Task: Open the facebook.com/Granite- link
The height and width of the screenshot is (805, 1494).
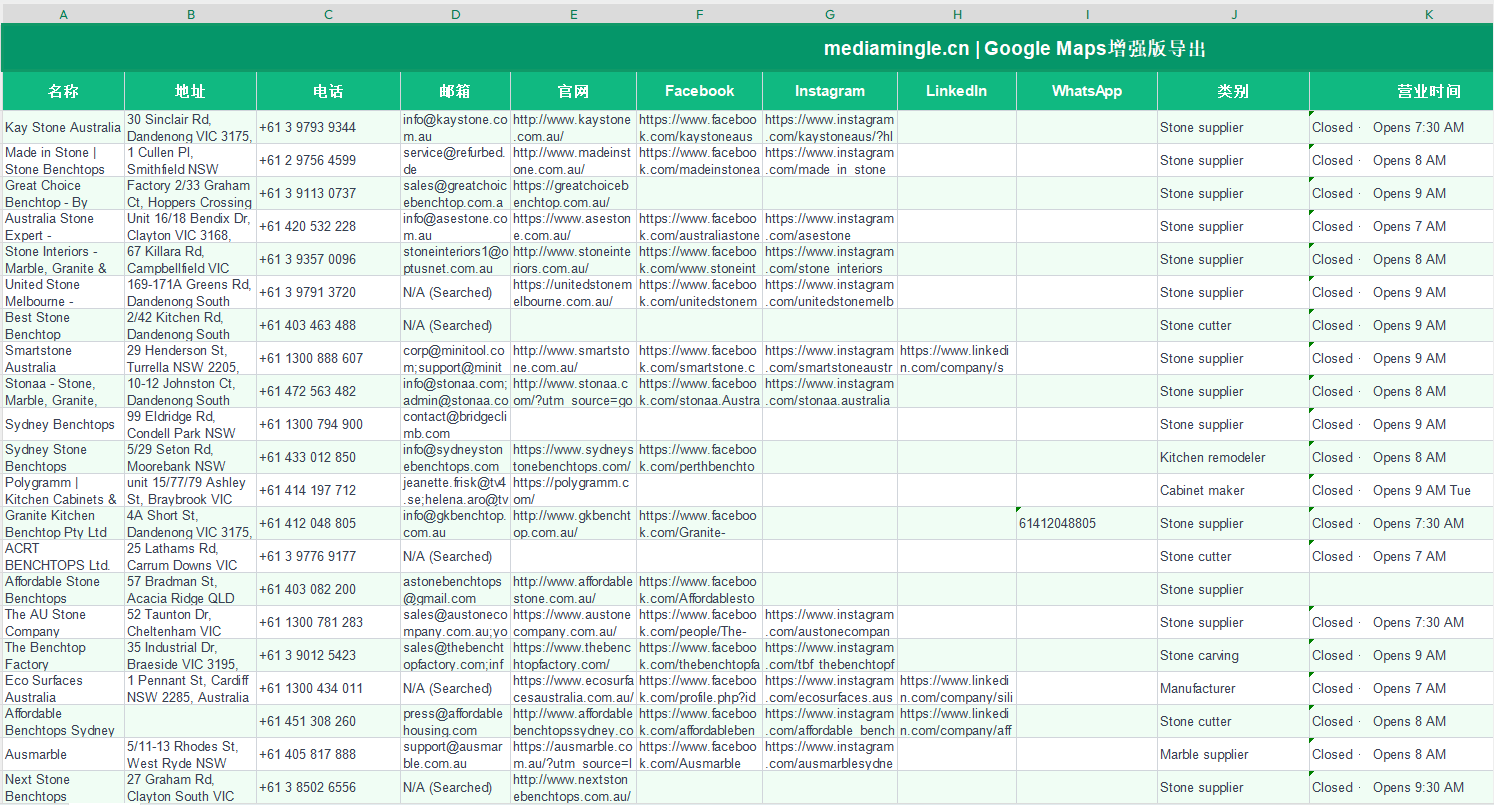Action: pyautogui.click(x=699, y=523)
